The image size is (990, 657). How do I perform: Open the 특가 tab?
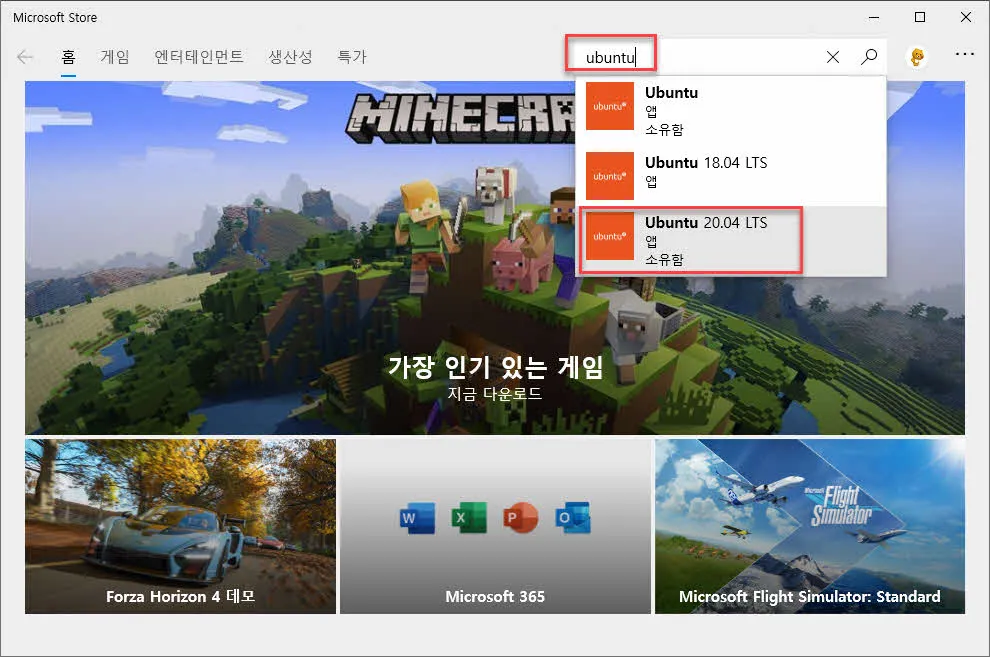coord(352,57)
